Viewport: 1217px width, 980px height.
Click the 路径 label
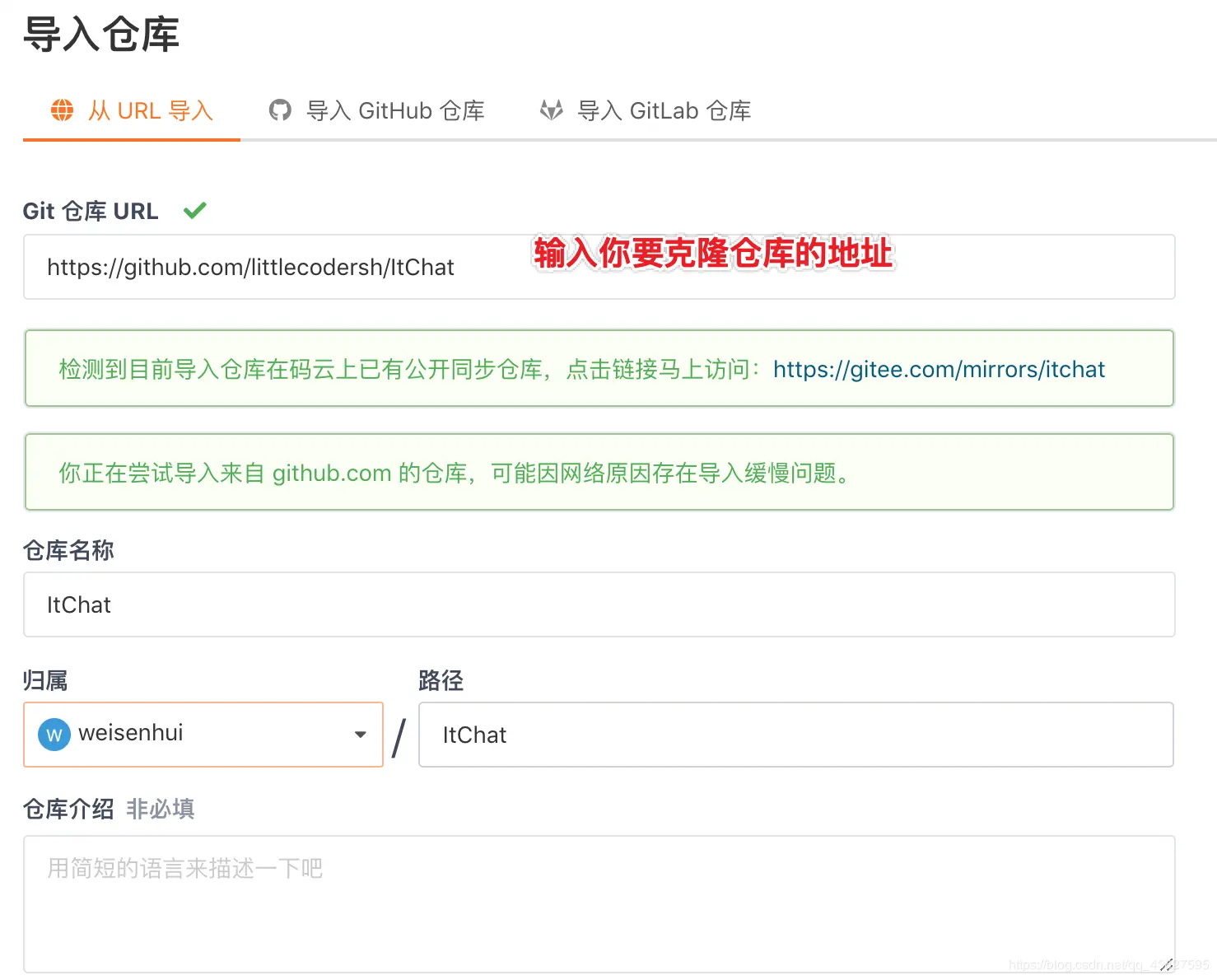441,680
